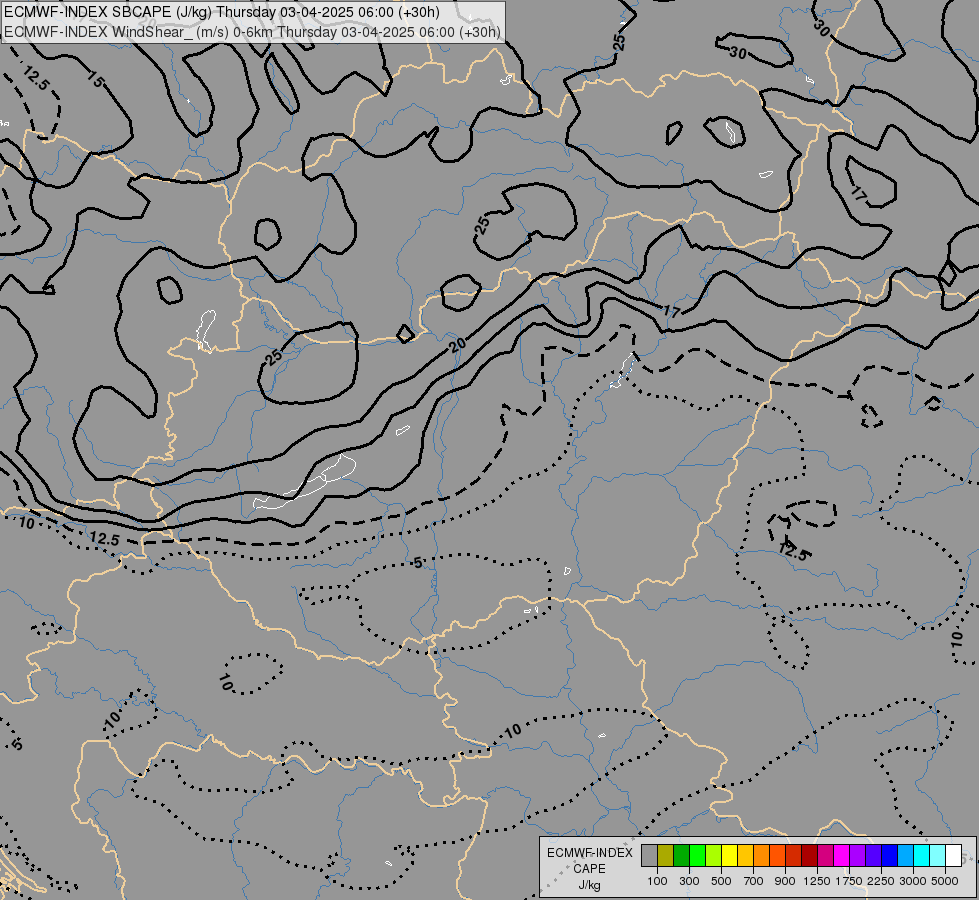Click the '900' legend value

[x=785, y=881]
